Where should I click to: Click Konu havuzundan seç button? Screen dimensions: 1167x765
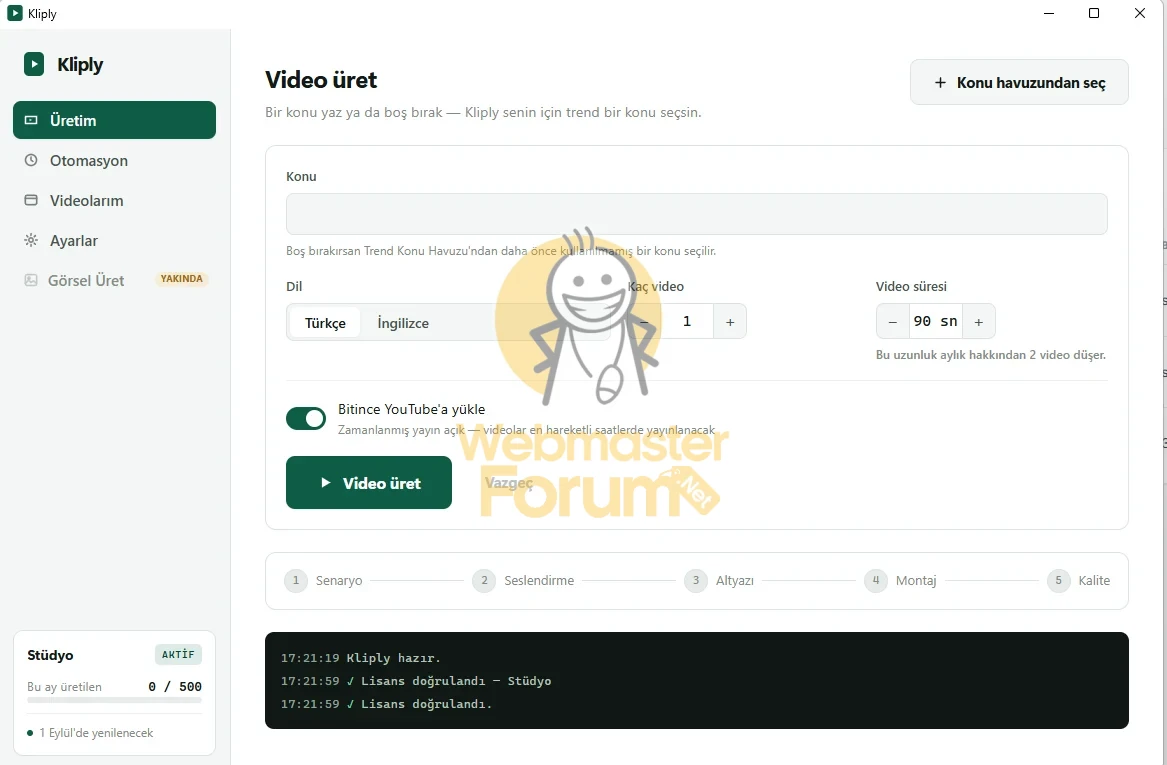click(1019, 82)
